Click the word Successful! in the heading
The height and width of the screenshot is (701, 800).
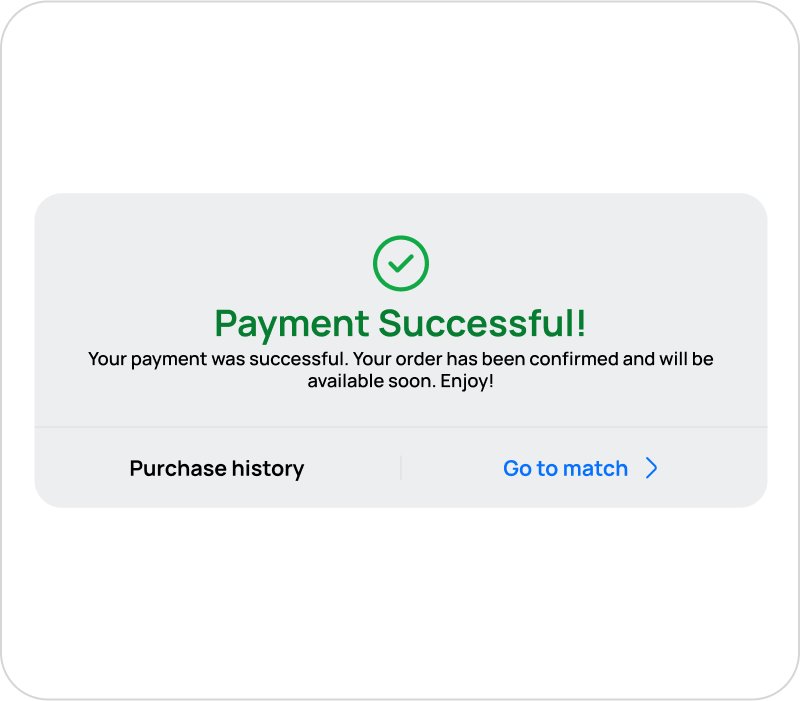[x=482, y=323]
